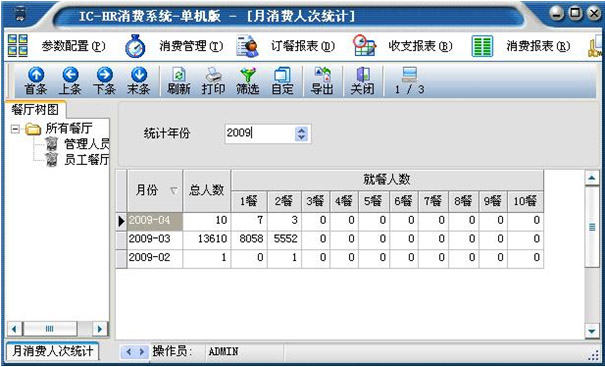The width and height of the screenshot is (605, 367).
Task: Click the 总人数 column header
Action: tap(207, 191)
